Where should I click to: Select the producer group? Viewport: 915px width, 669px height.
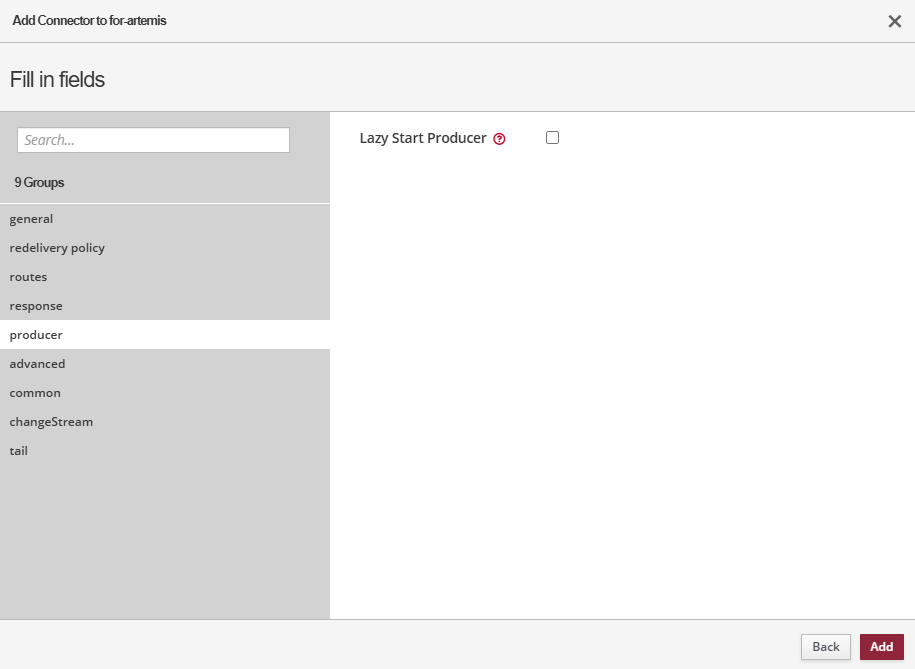tap(36, 335)
